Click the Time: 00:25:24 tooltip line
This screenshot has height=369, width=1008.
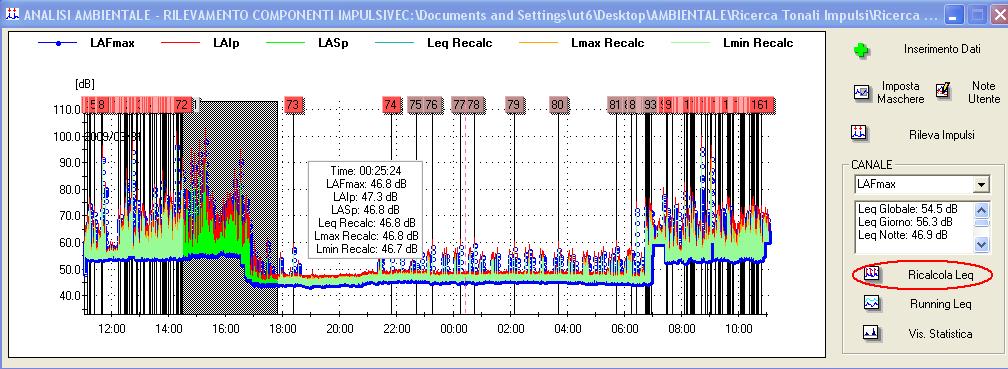coord(365,171)
